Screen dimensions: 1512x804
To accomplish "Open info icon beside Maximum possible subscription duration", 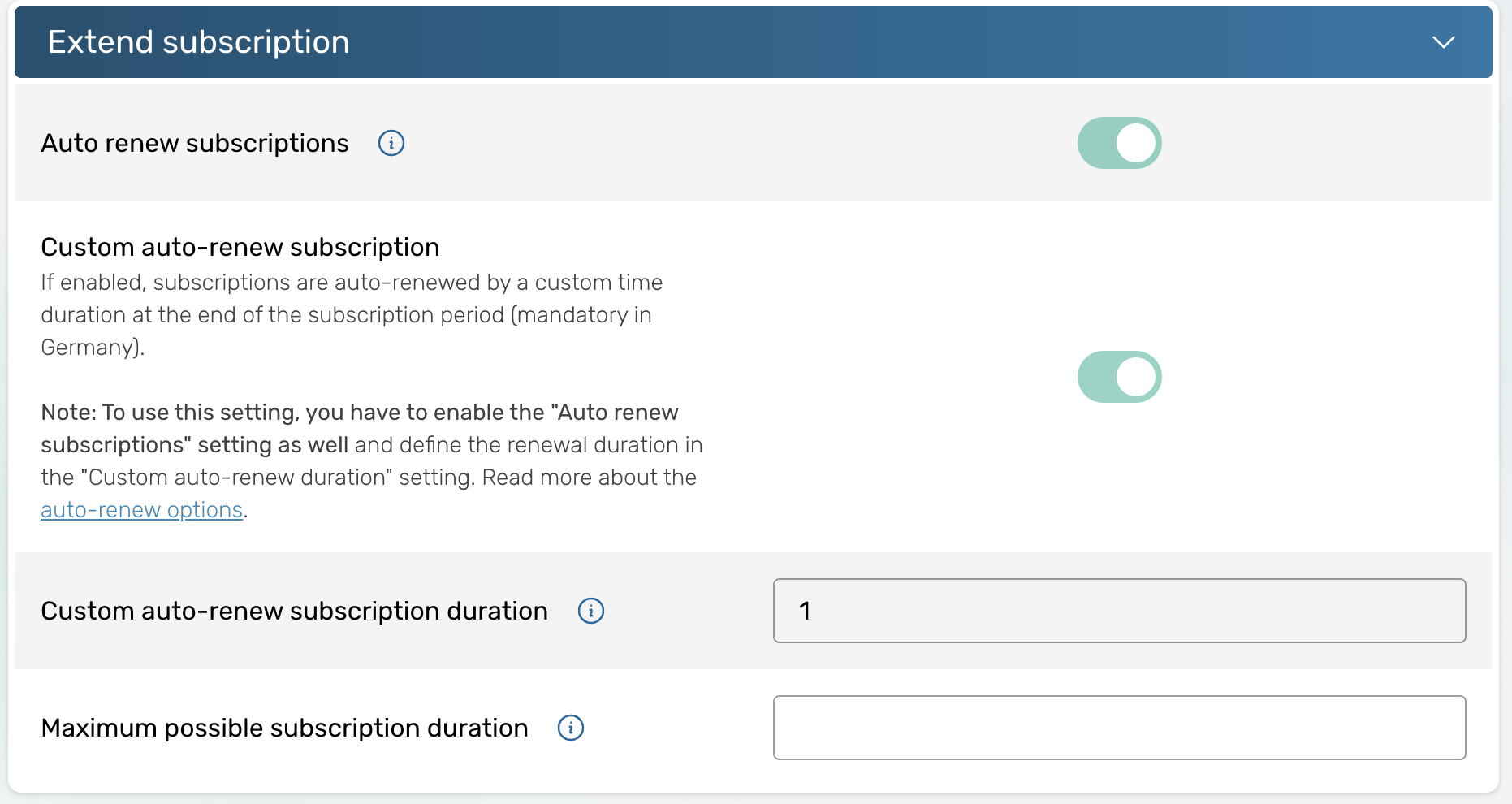I will [571, 728].
